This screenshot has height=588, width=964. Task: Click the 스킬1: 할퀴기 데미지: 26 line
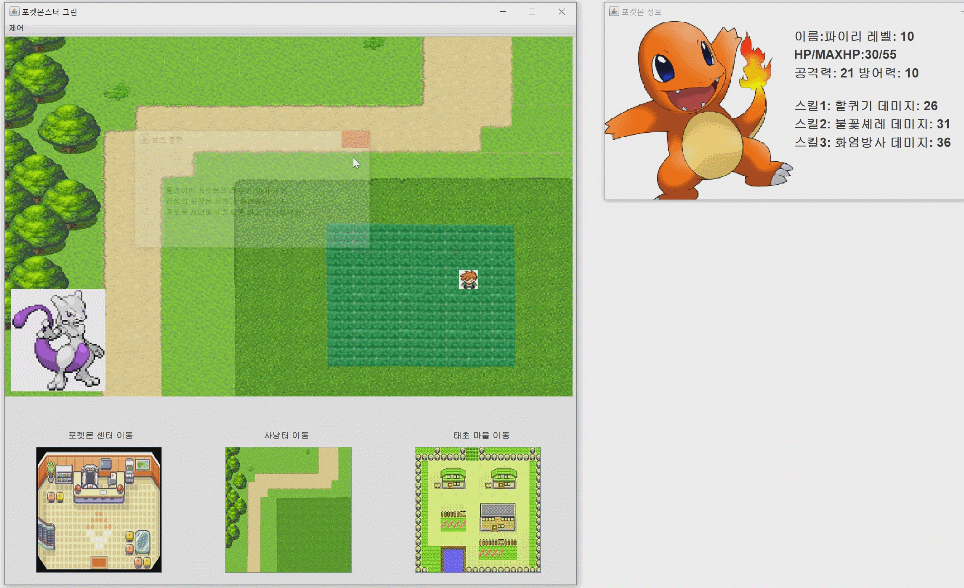[866, 106]
